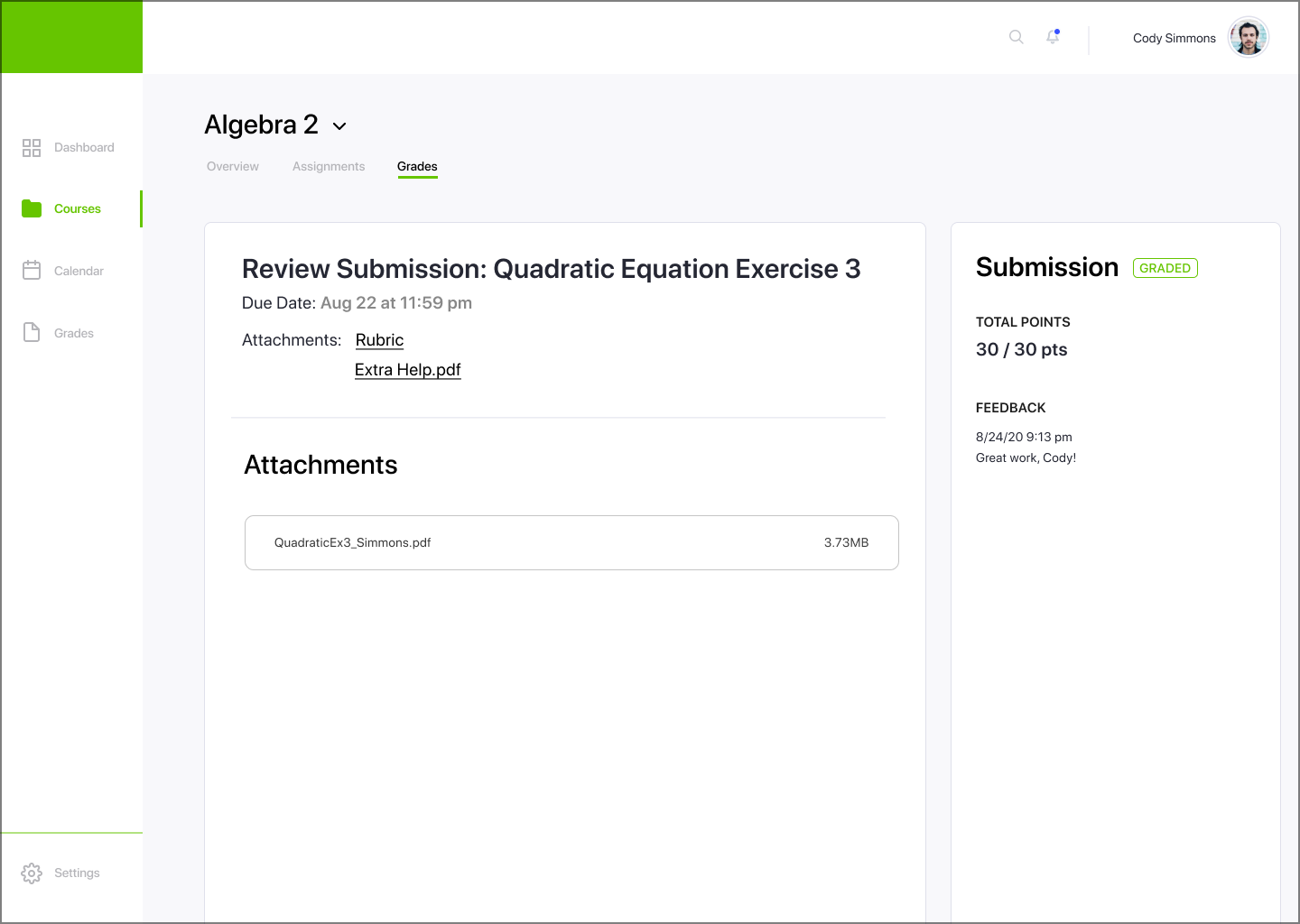Screen dimensions: 1300x924
Task: Click the Dashboard grid icon
Action: pyautogui.click(x=32, y=148)
